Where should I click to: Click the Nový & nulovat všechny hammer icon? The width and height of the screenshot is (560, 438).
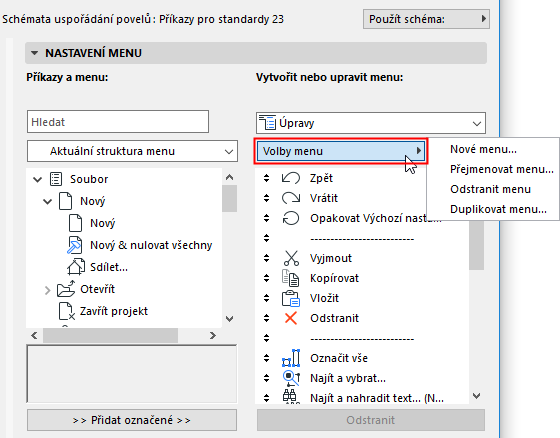coord(75,245)
